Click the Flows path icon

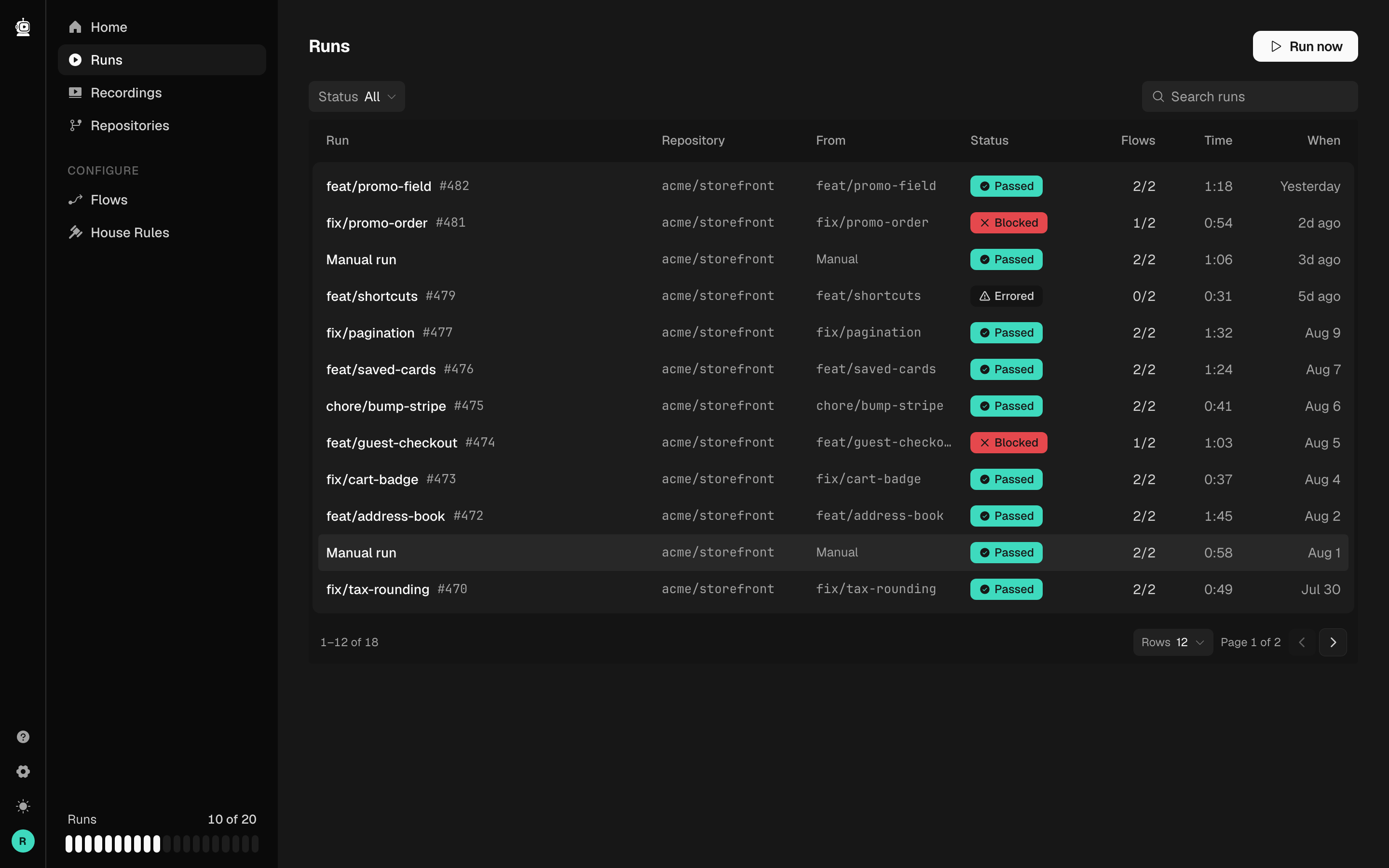tap(75, 200)
